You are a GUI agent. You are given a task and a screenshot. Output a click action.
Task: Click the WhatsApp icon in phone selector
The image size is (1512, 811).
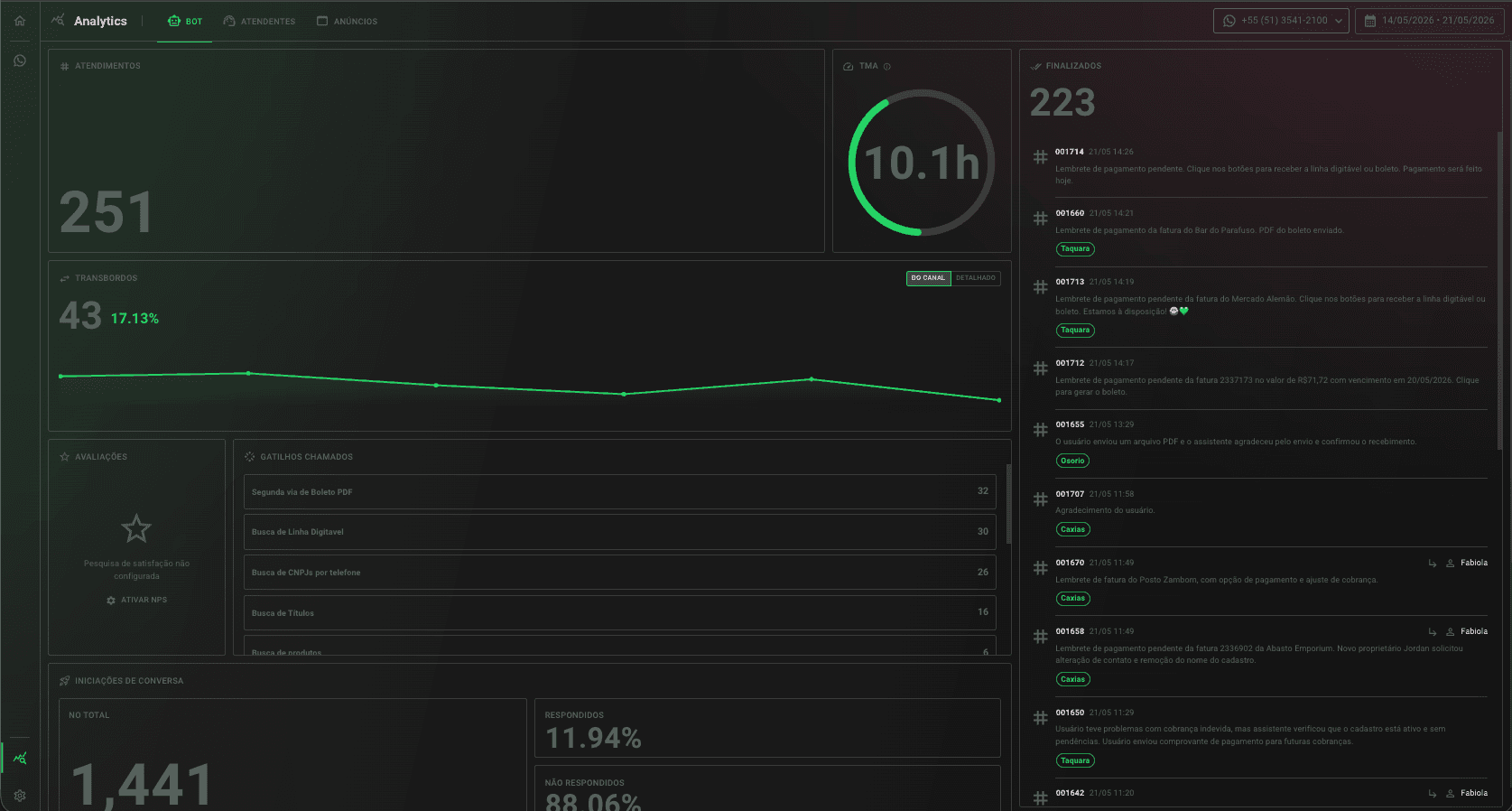pos(1229,21)
